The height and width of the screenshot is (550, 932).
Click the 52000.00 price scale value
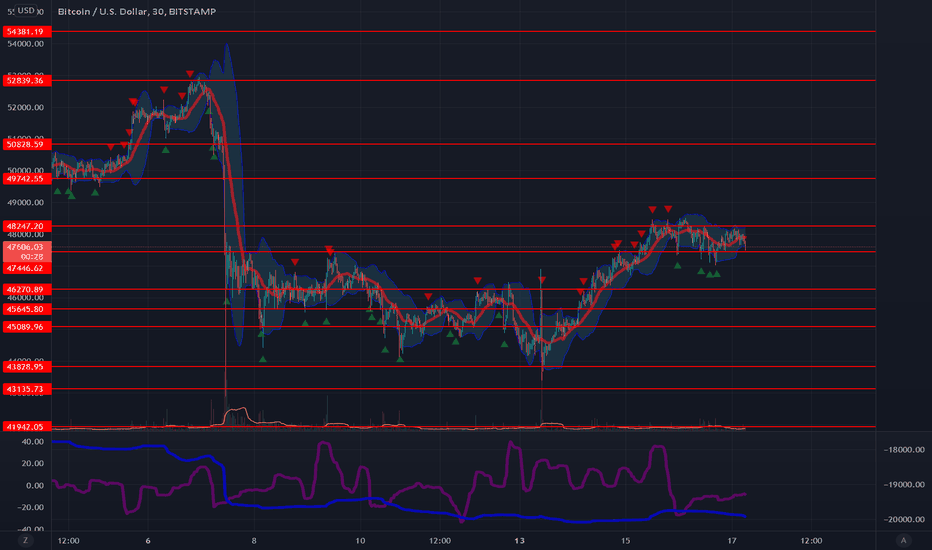pyautogui.click(x=26, y=108)
